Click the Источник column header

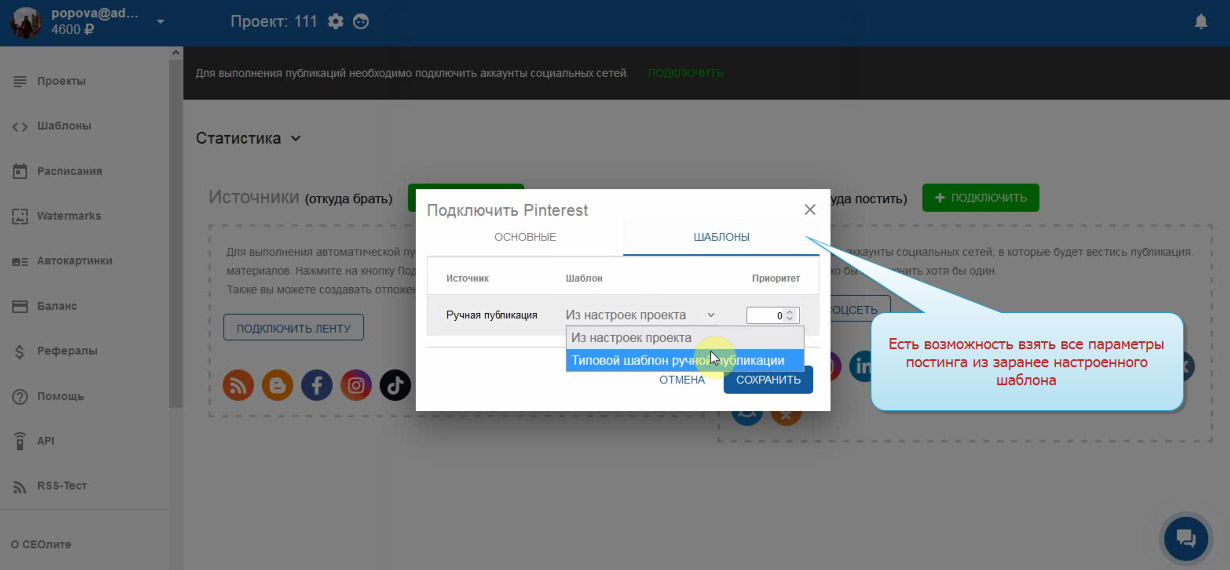pyautogui.click(x=467, y=278)
